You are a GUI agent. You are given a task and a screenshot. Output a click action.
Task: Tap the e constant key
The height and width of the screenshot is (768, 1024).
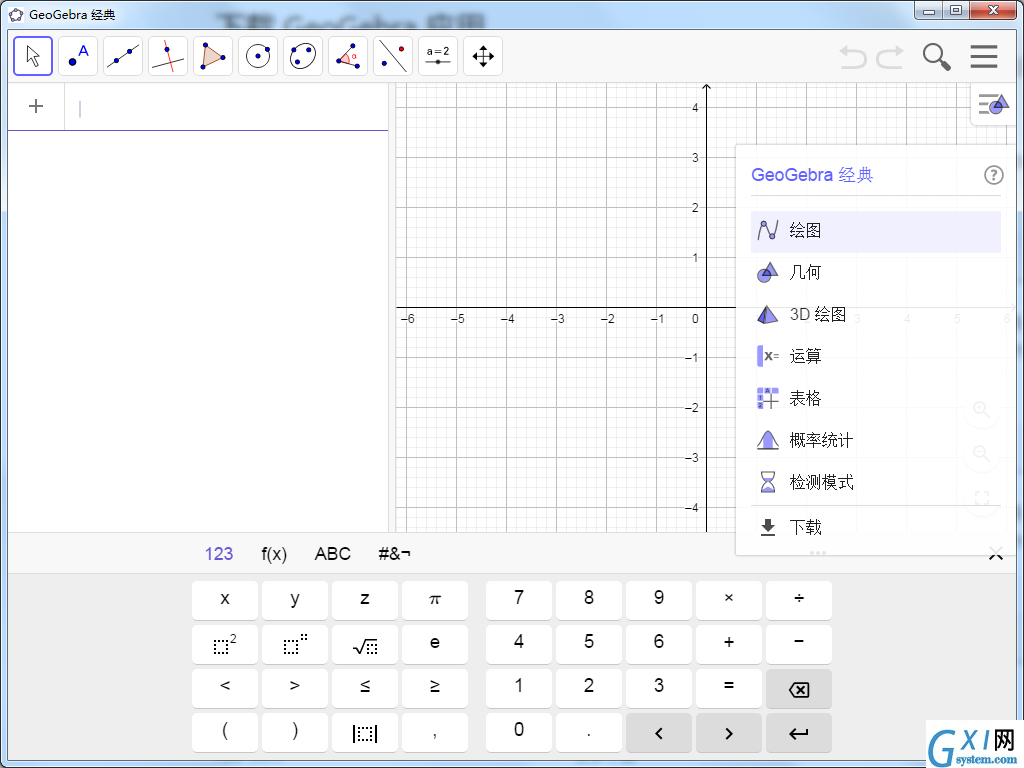pyautogui.click(x=435, y=644)
